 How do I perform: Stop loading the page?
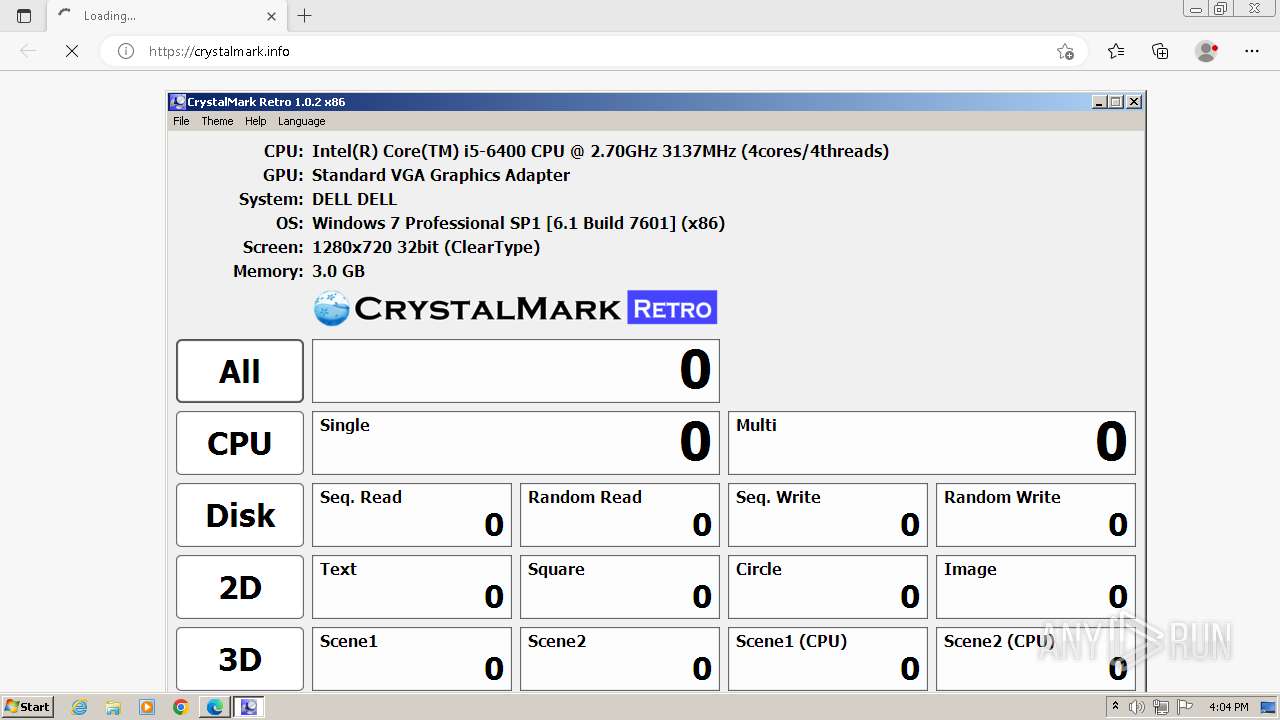click(x=72, y=51)
